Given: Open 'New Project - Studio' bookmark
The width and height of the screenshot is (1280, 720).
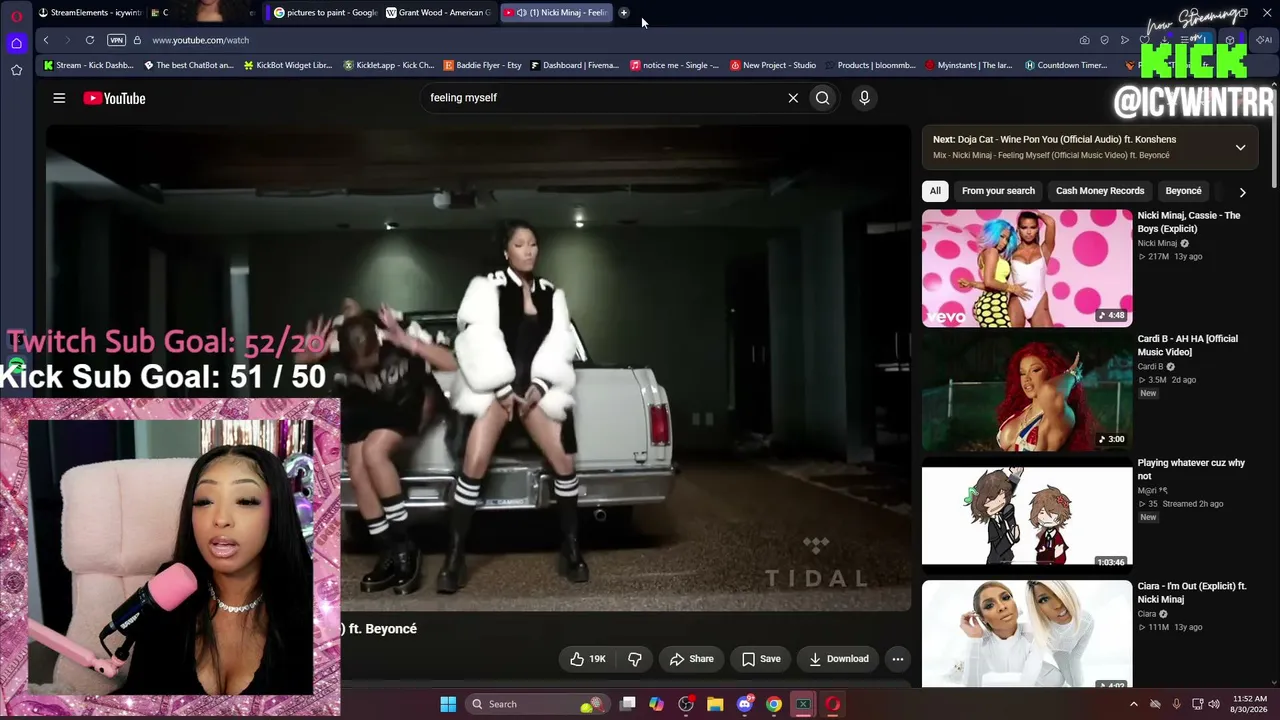Looking at the screenshot, I should pyautogui.click(x=773, y=65).
